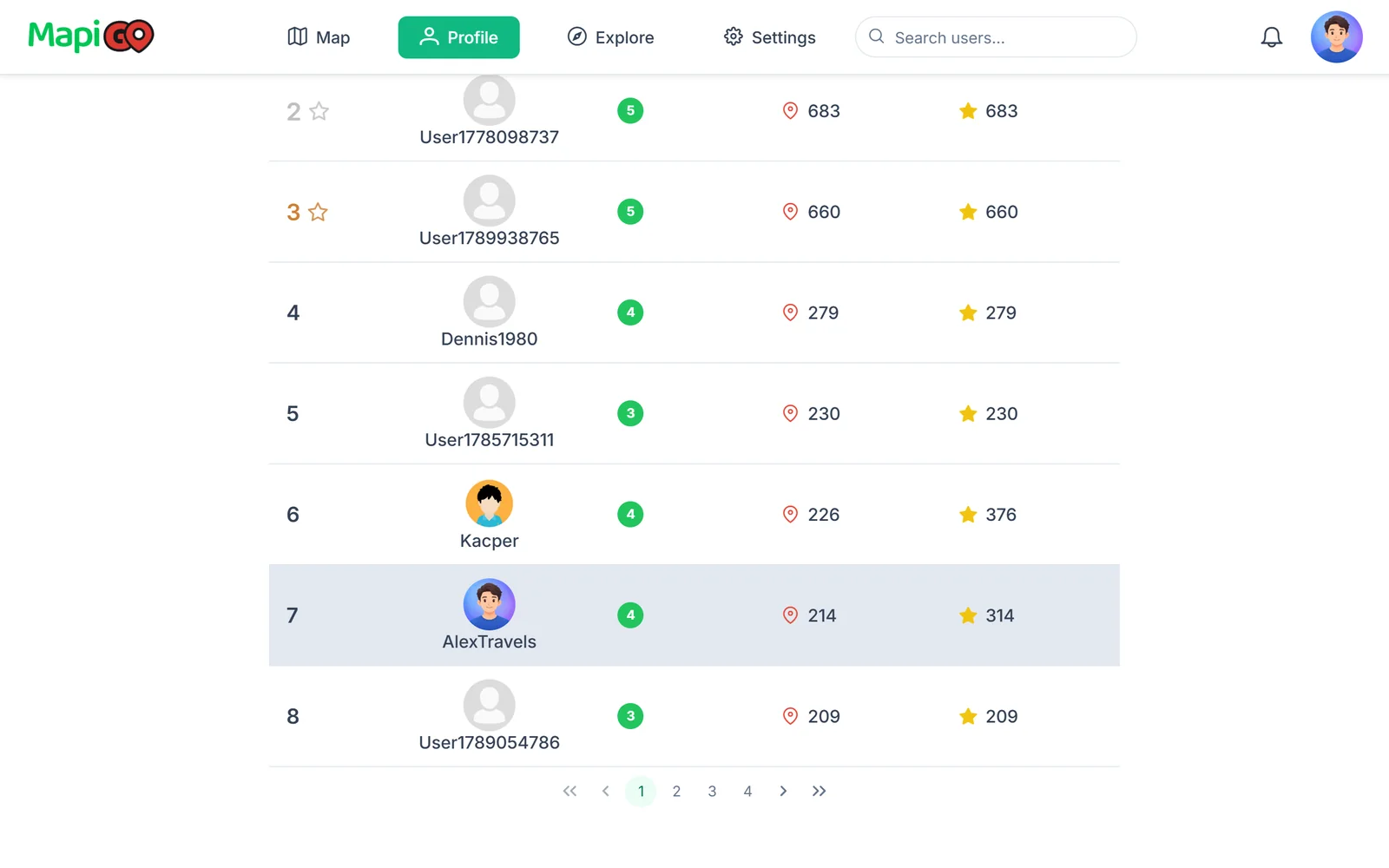Open Kacper's avatar picture
The image size is (1389, 868).
tap(490, 503)
